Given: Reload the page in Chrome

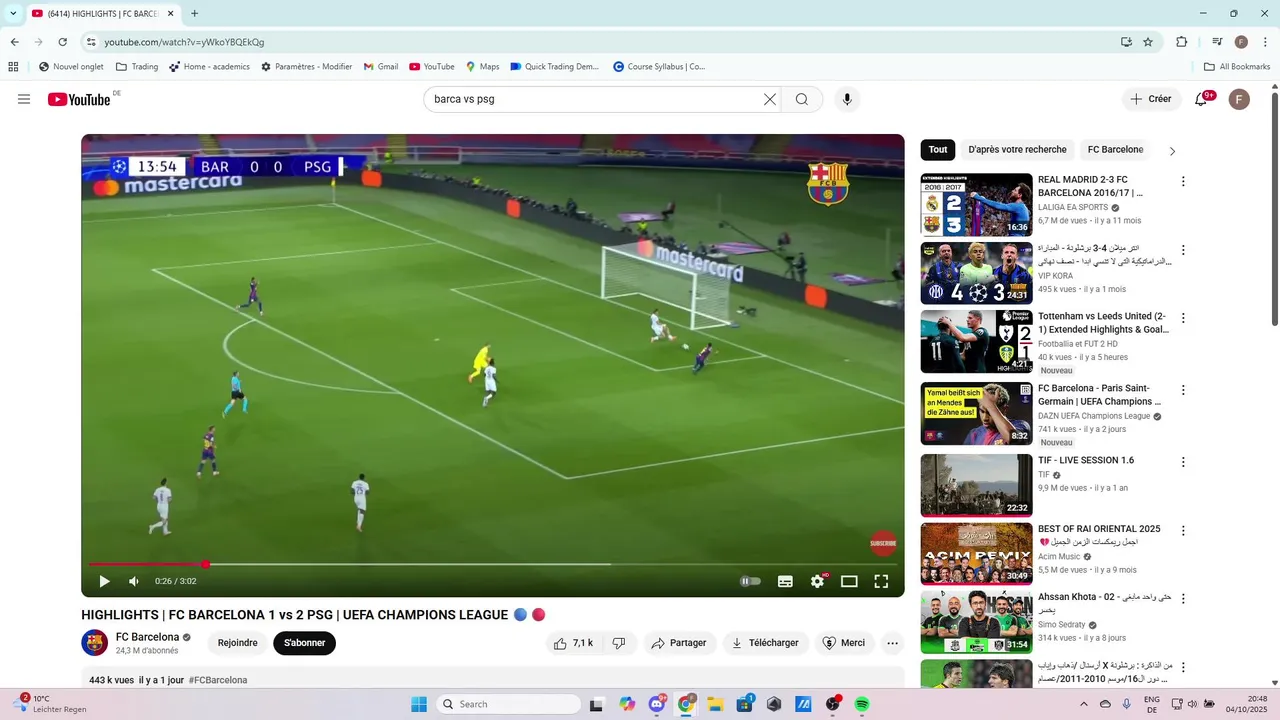Looking at the screenshot, I should [62, 42].
